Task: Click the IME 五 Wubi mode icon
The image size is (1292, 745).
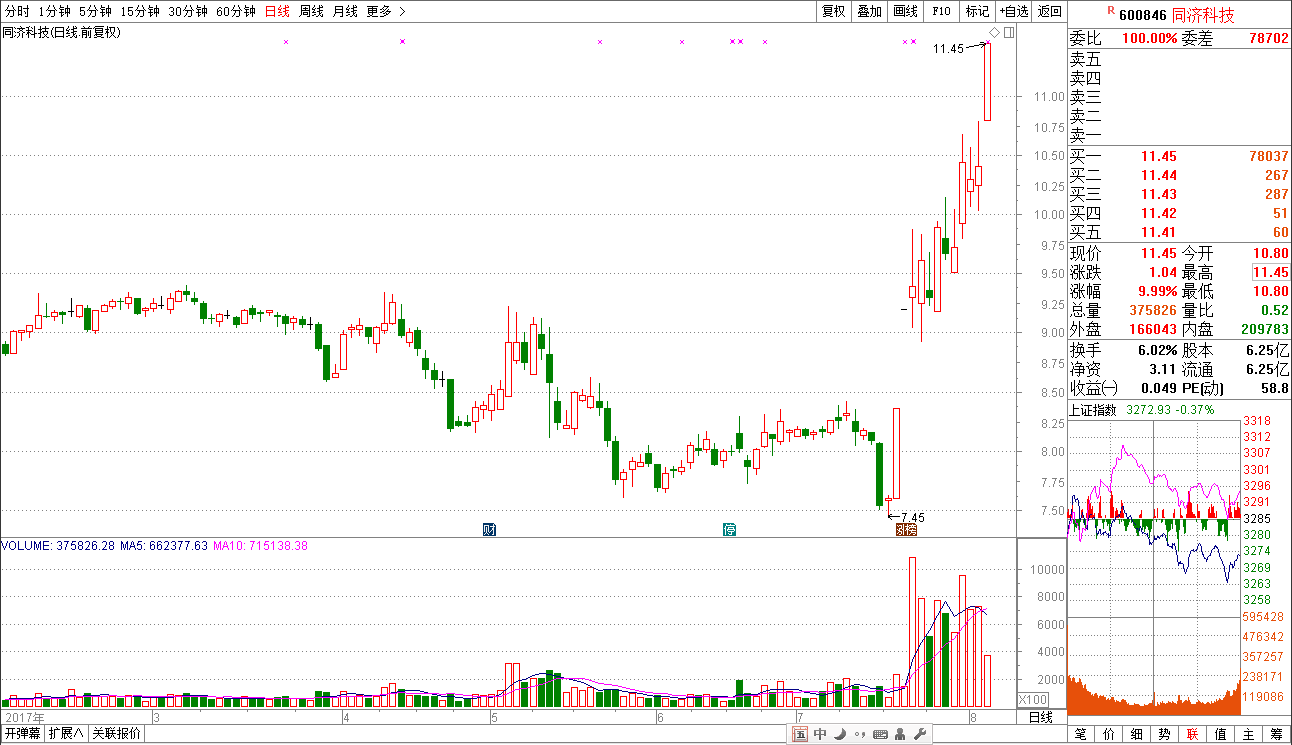Action: click(801, 734)
